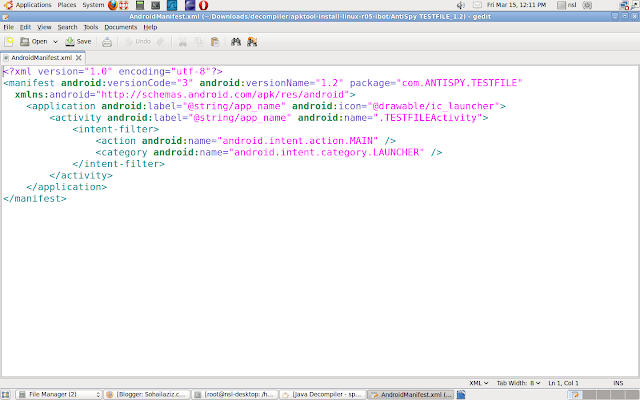Image resolution: width=640 pixels, height=400 pixels.
Task: Select the AndroidManifest.xml document tab
Action: 42,58
